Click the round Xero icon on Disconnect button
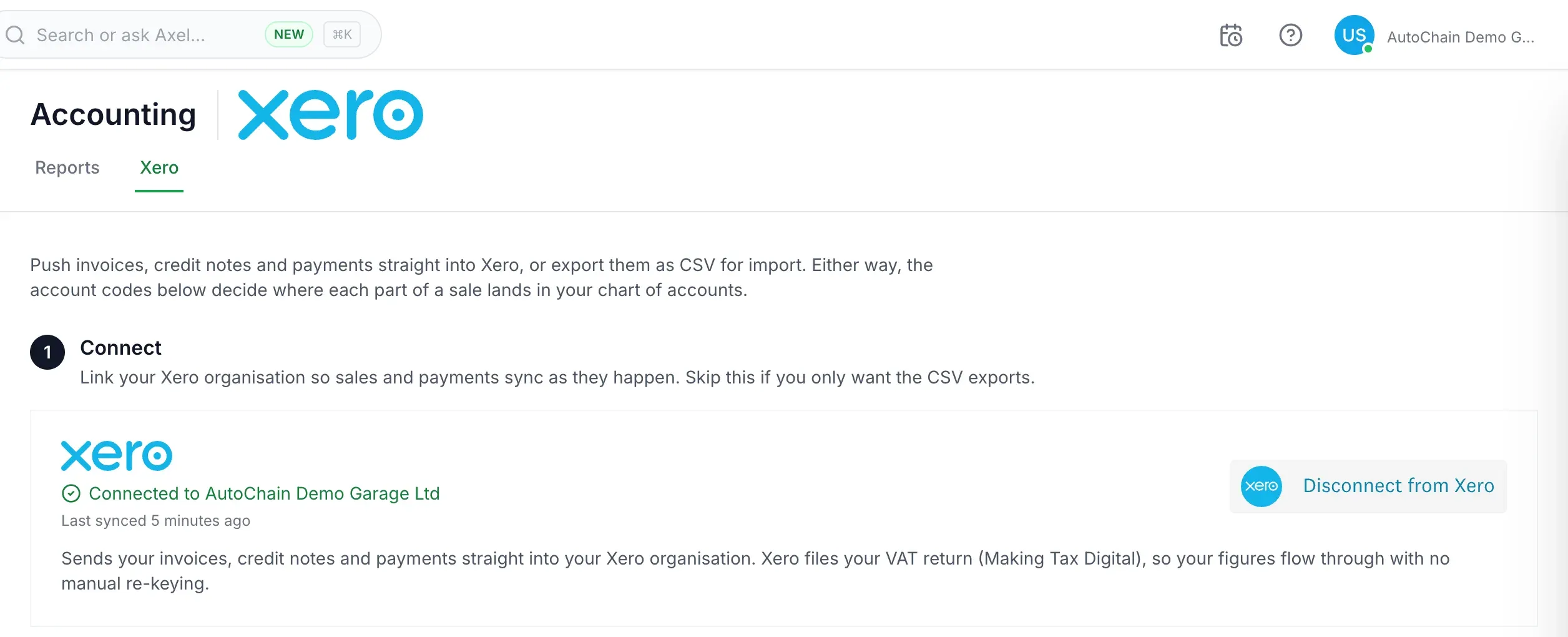 (1261, 486)
